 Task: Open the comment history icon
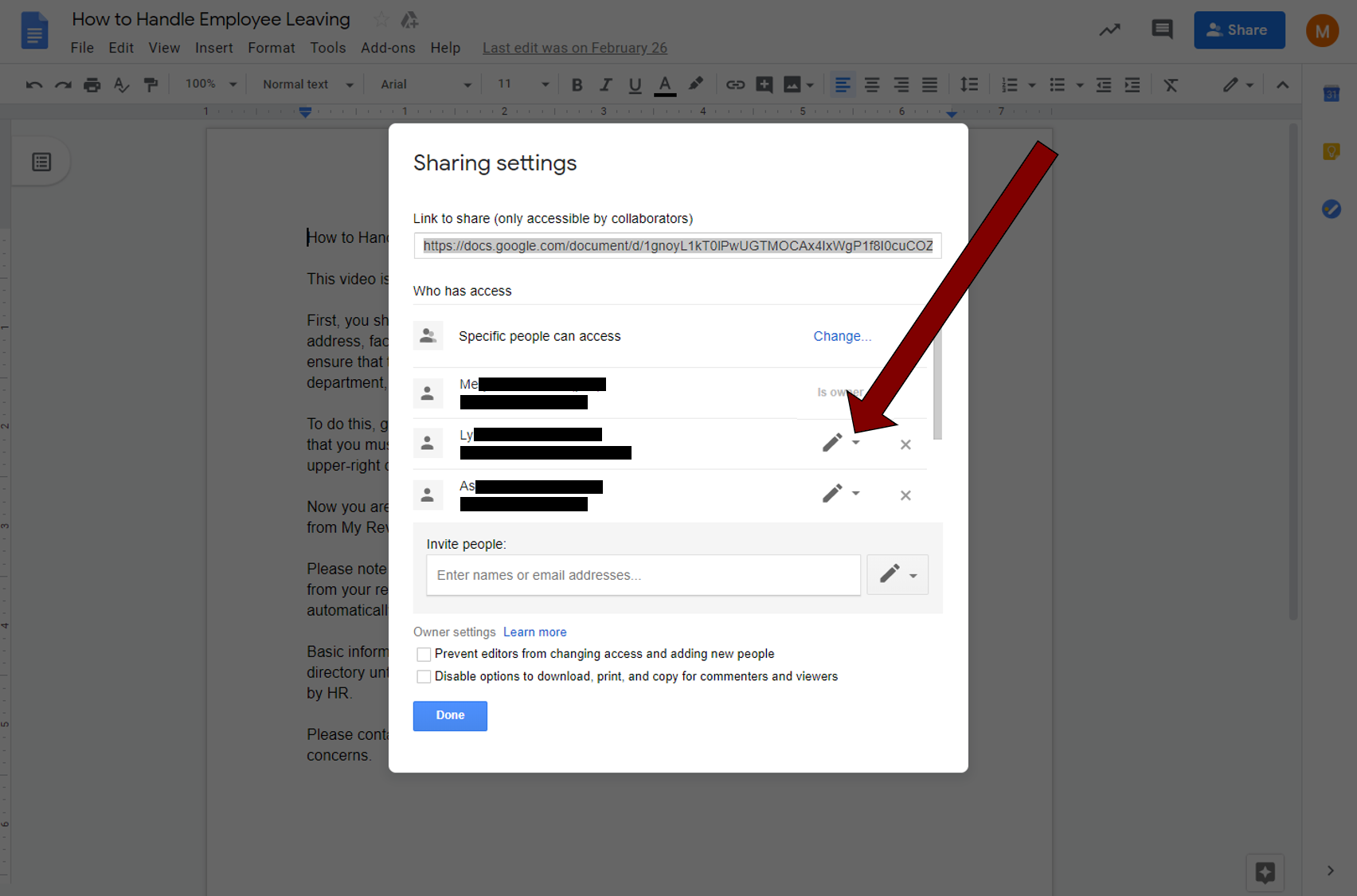[x=1162, y=30]
